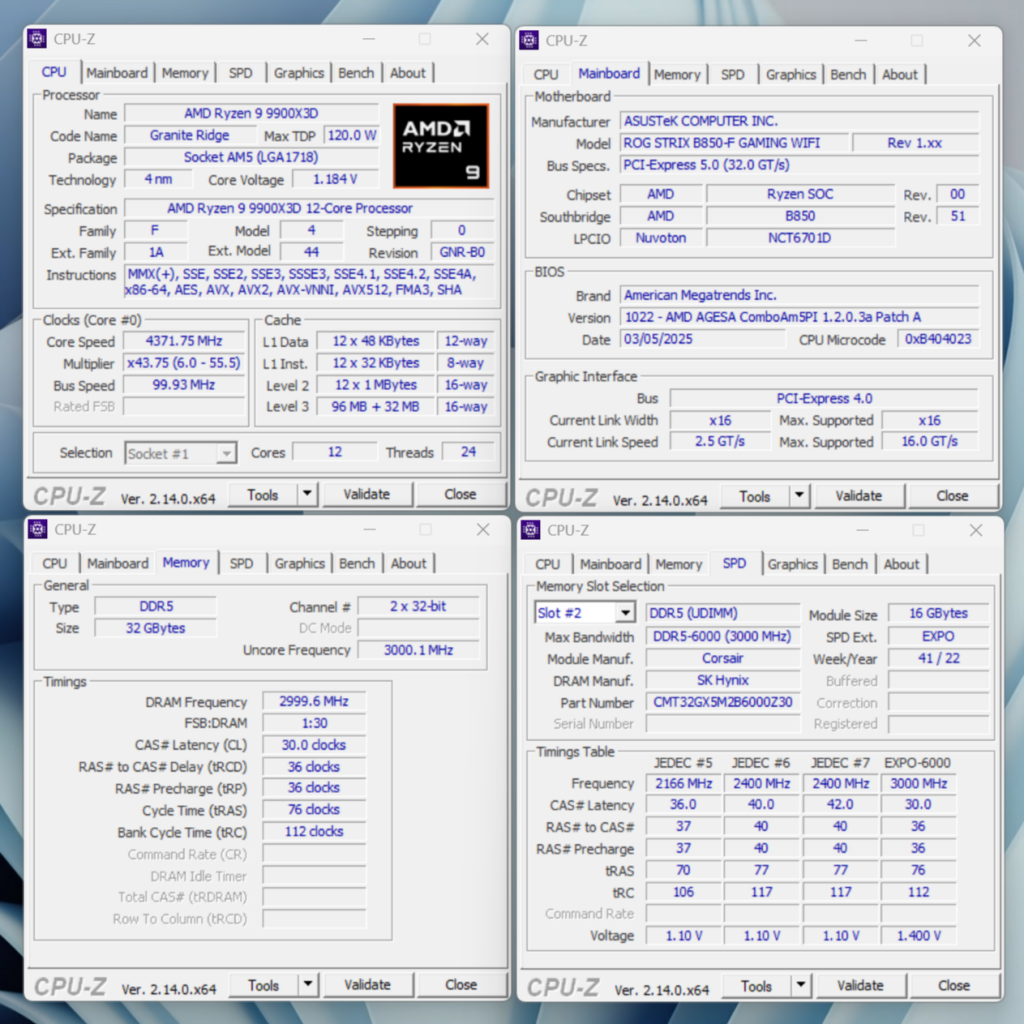The width and height of the screenshot is (1024, 1024).
Task: Click the part number field CMT32GX5M2B6000Z30
Action: [723, 702]
